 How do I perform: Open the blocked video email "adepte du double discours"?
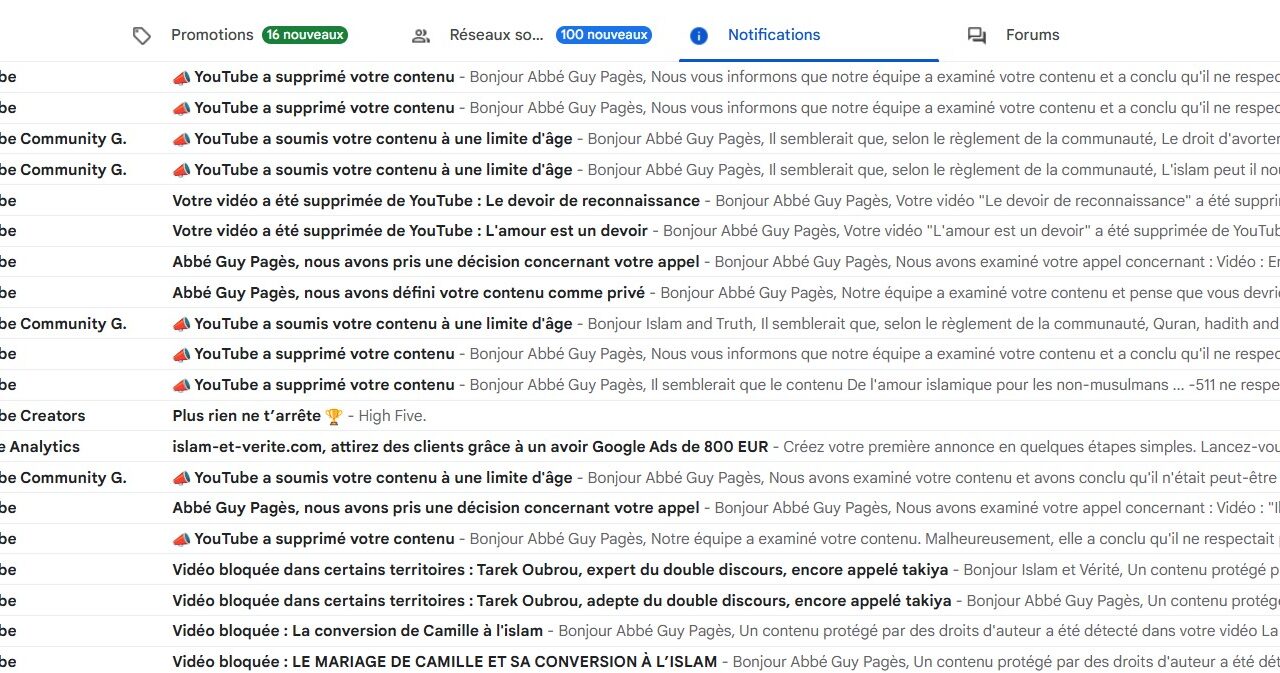tap(640, 601)
